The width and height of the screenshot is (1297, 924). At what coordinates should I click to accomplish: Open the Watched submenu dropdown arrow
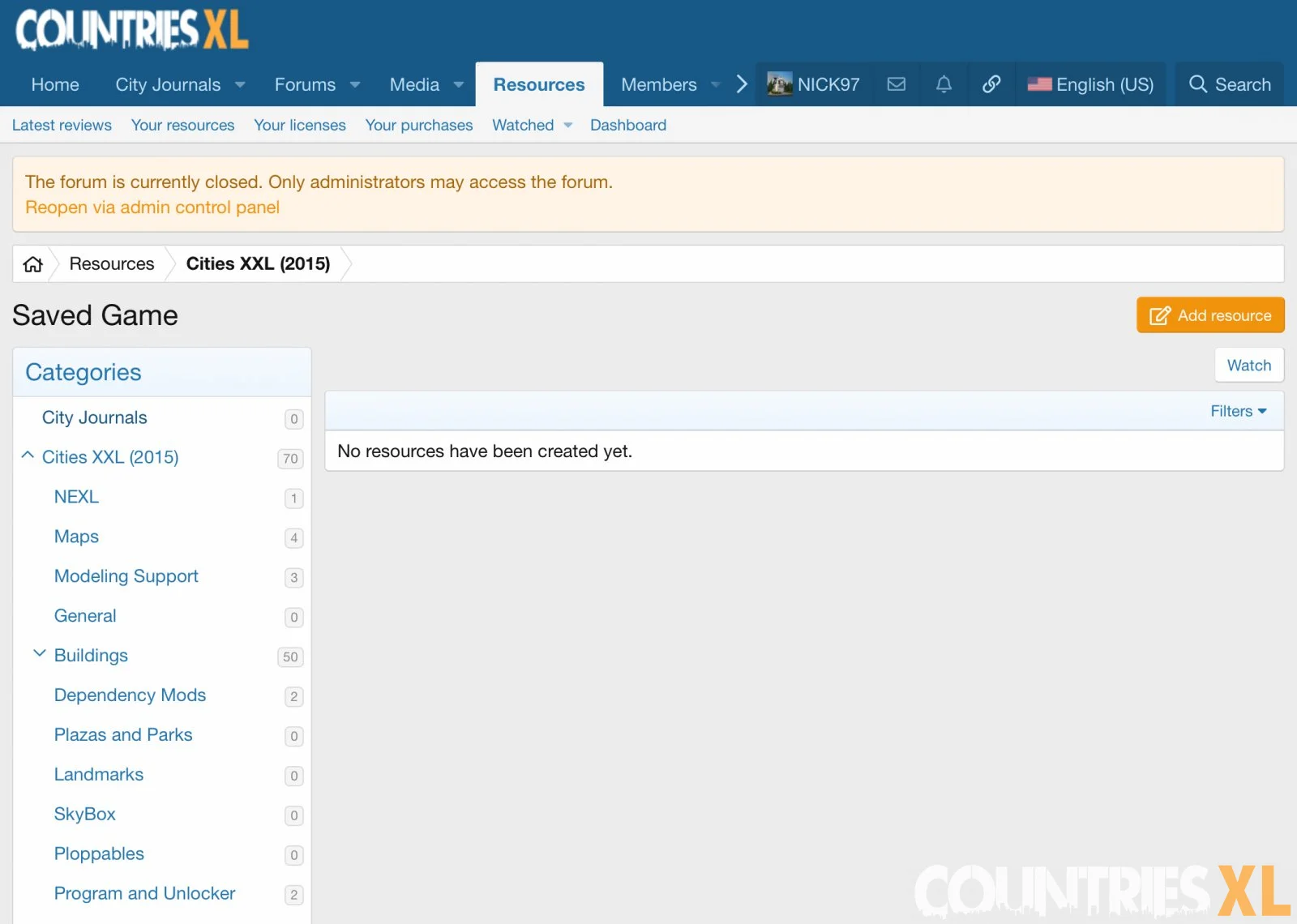click(568, 126)
